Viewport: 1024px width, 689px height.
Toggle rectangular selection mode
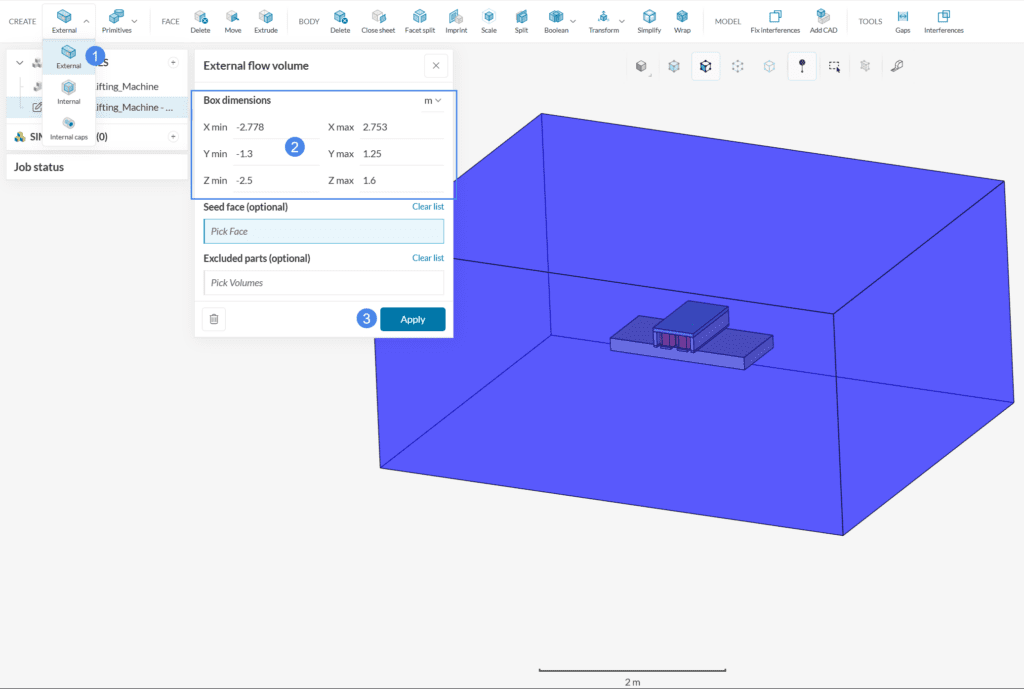833,65
